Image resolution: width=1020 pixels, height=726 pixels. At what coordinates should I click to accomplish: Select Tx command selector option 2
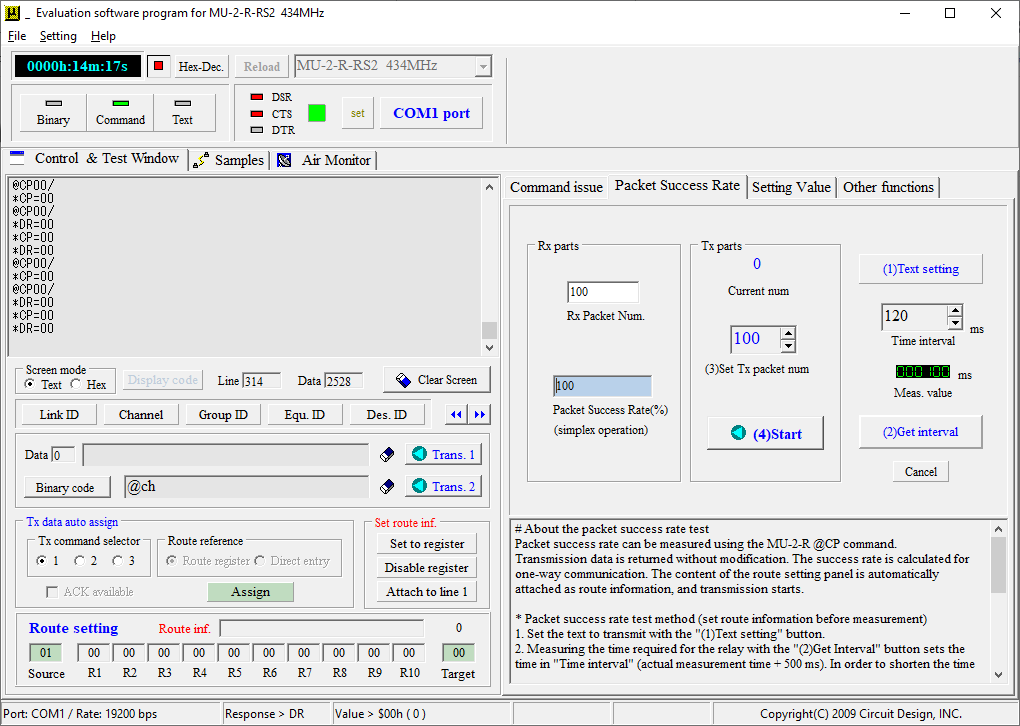click(79, 560)
